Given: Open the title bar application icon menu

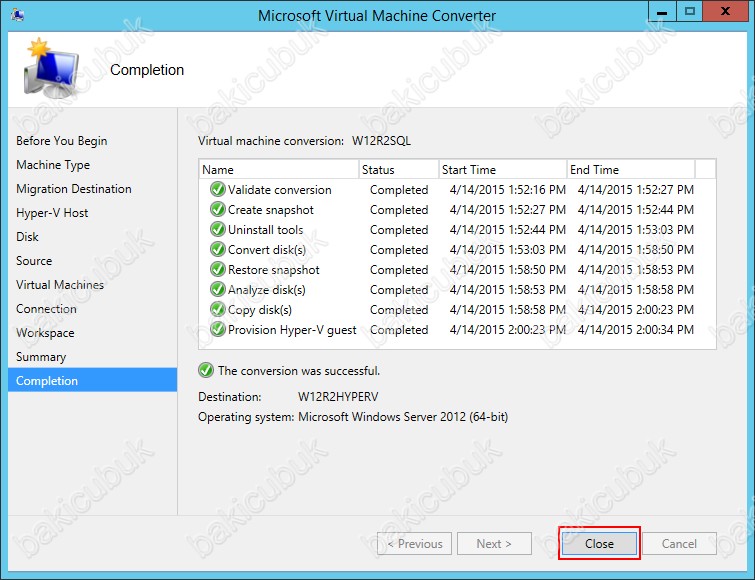Looking at the screenshot, I should [x=17, y=15].
